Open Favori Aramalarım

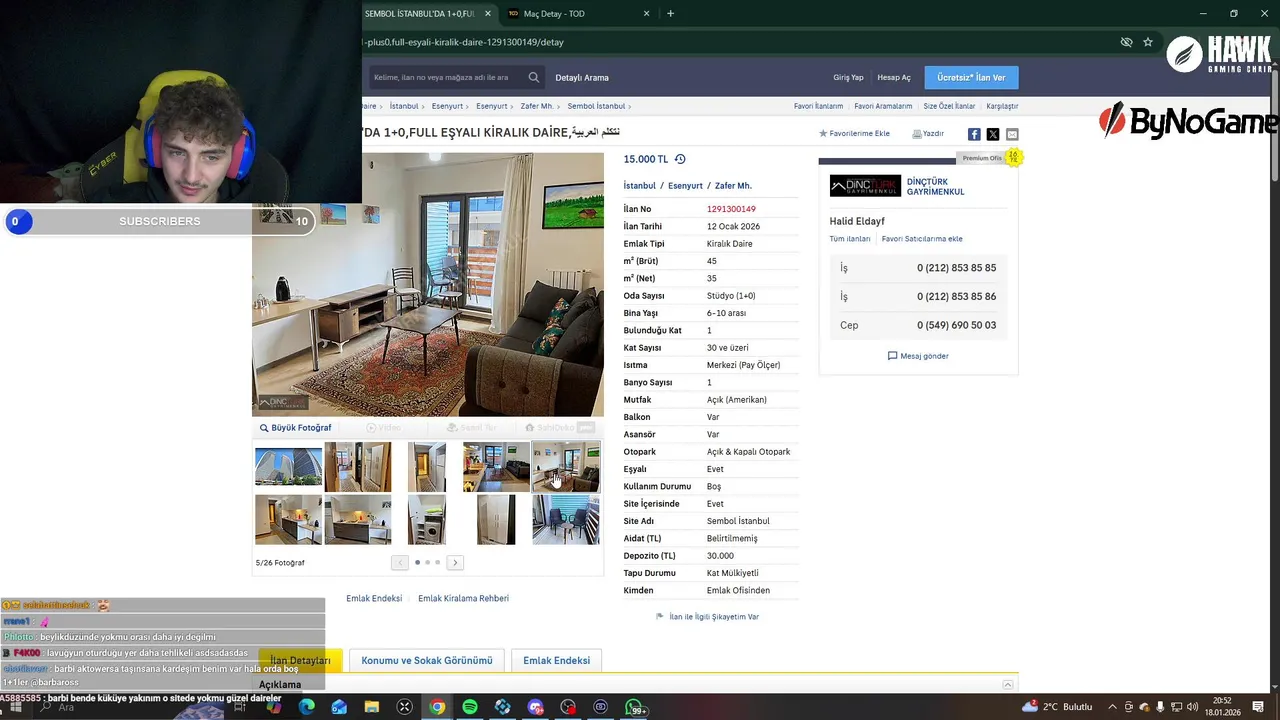coord(883,106)
